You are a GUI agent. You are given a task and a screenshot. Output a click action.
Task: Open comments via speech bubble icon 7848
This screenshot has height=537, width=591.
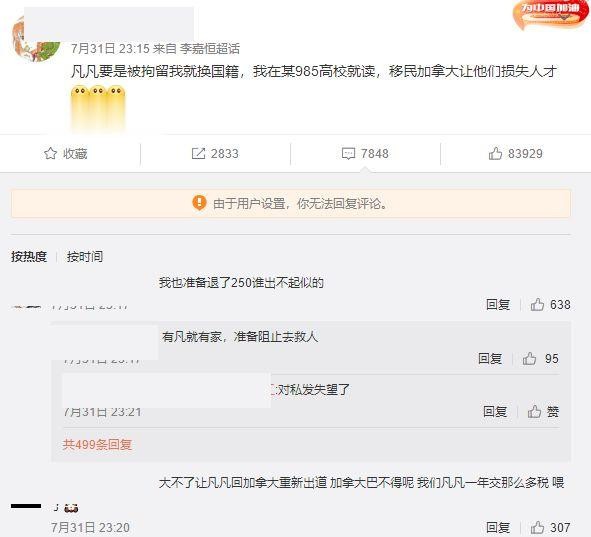pos(348,153)
